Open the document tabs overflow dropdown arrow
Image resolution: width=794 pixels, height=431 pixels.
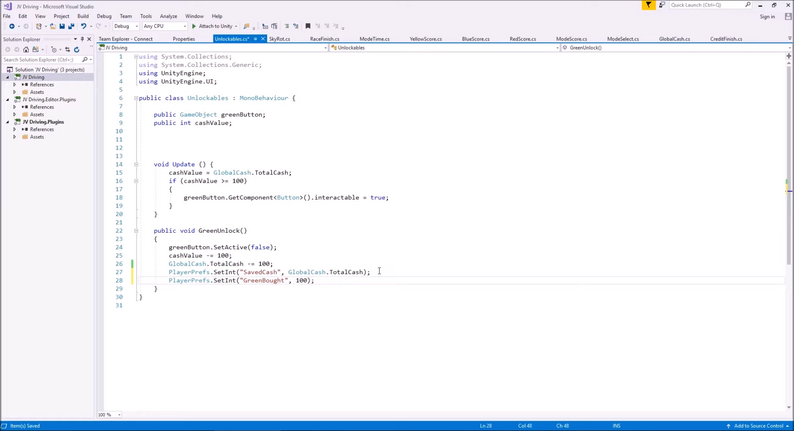pyautogui.click(x=789, y=38)
